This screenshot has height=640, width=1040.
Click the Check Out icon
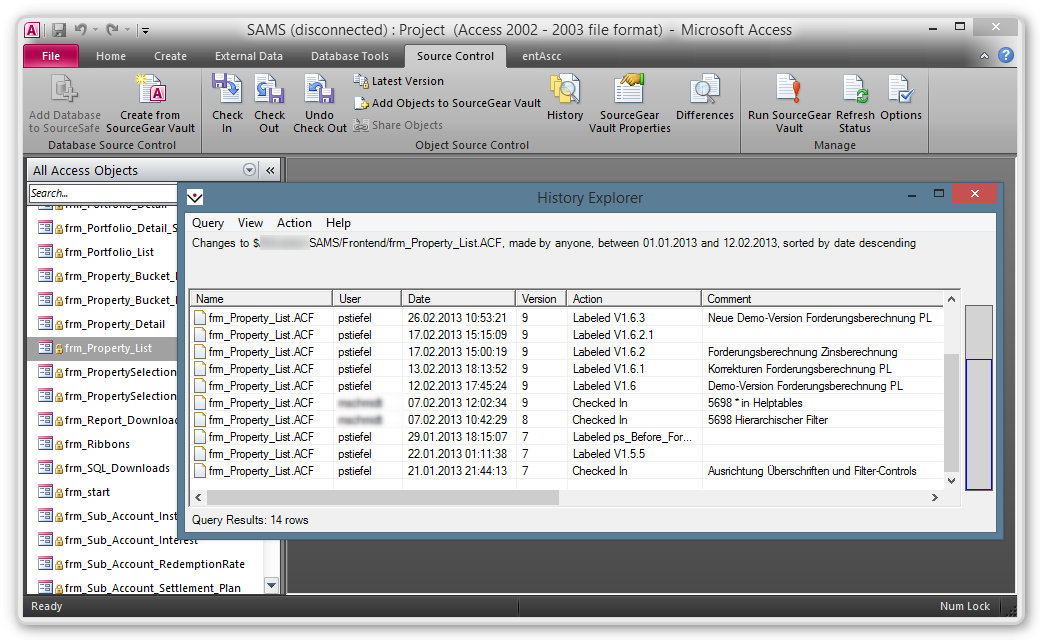[x=269, y=89]
